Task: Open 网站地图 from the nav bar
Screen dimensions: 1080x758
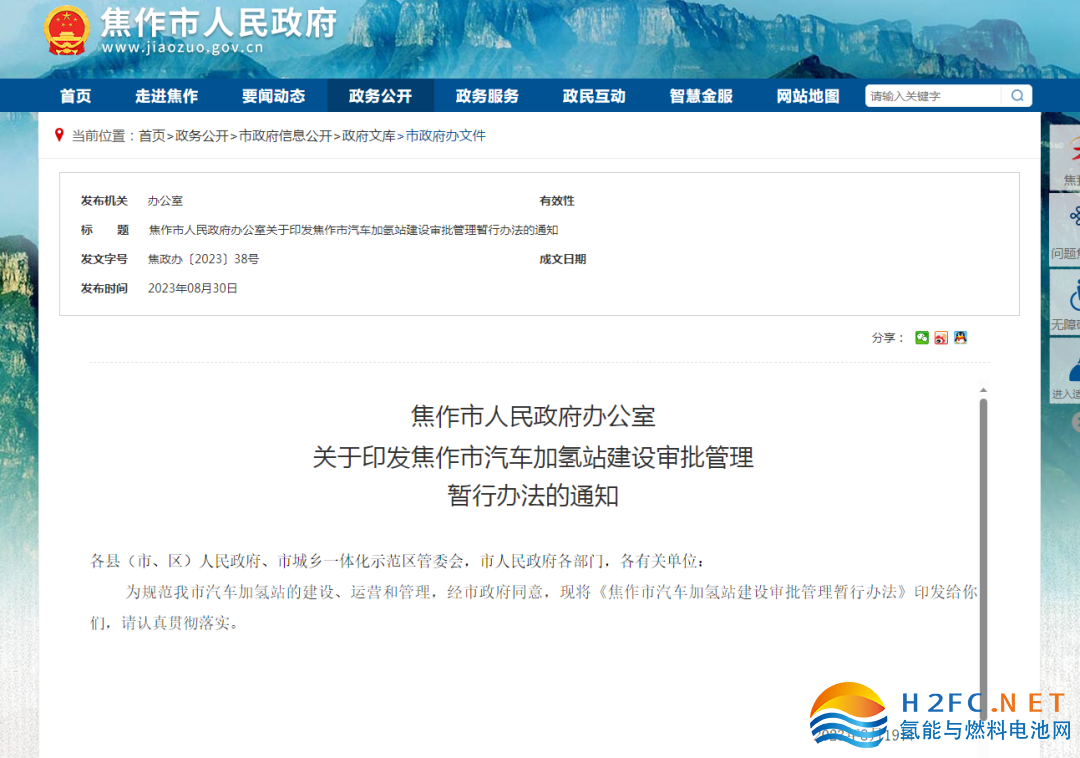Action: coord(808,96)
